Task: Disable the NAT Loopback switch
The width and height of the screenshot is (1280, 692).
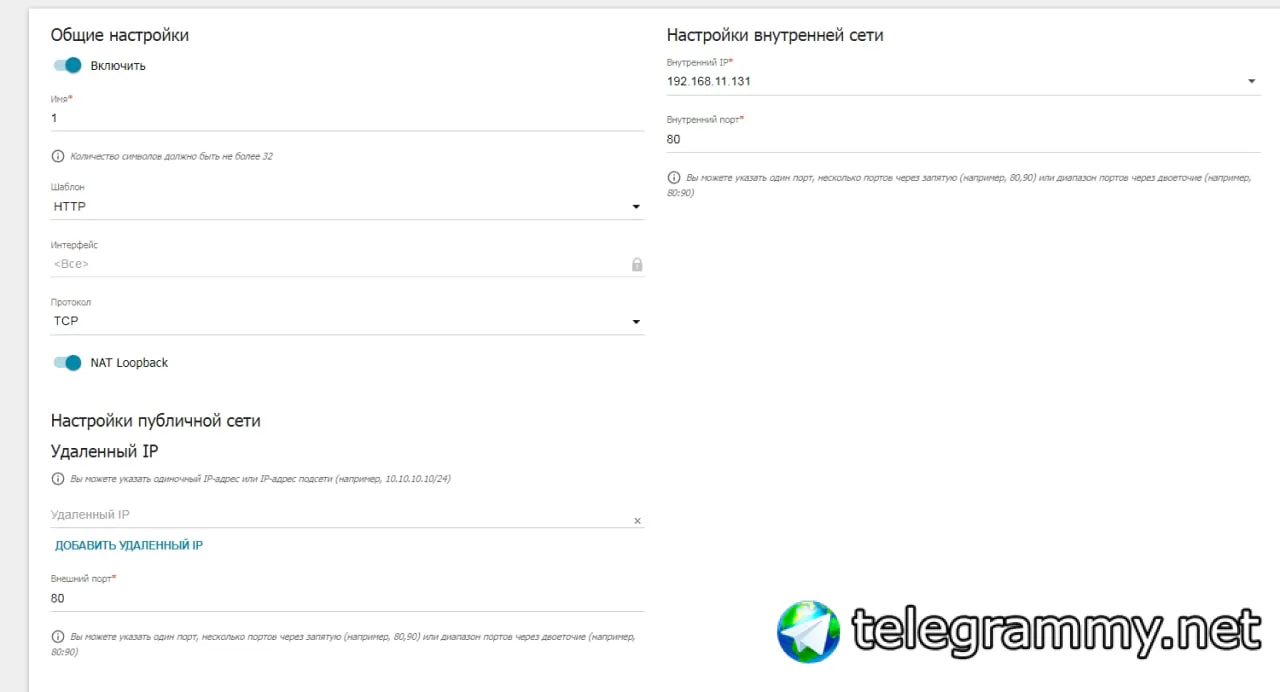Action: [x=67, y=363]
